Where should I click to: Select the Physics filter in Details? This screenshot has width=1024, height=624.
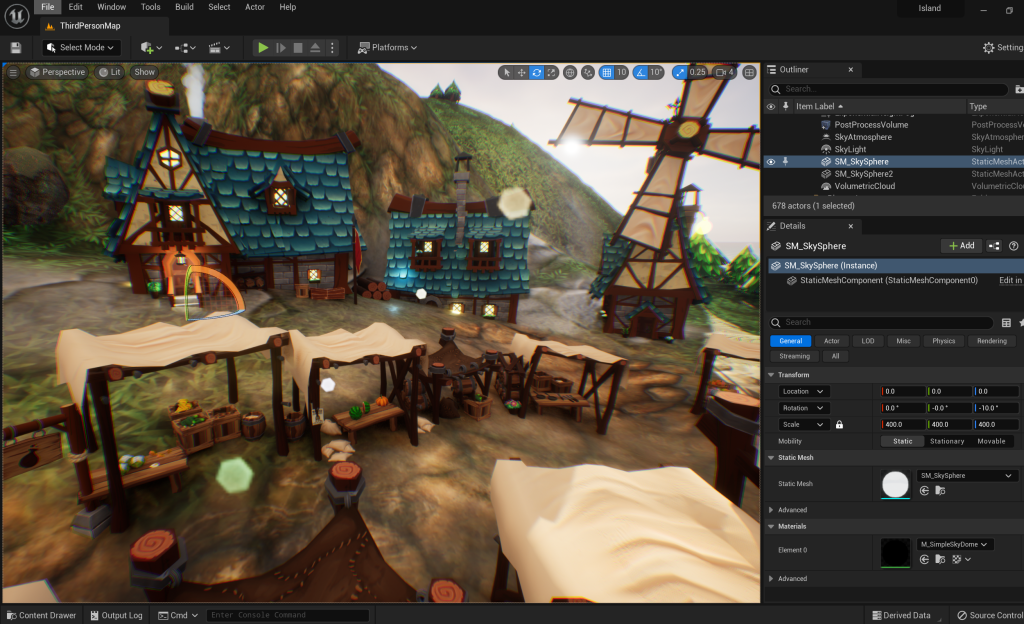coord(943,341)
